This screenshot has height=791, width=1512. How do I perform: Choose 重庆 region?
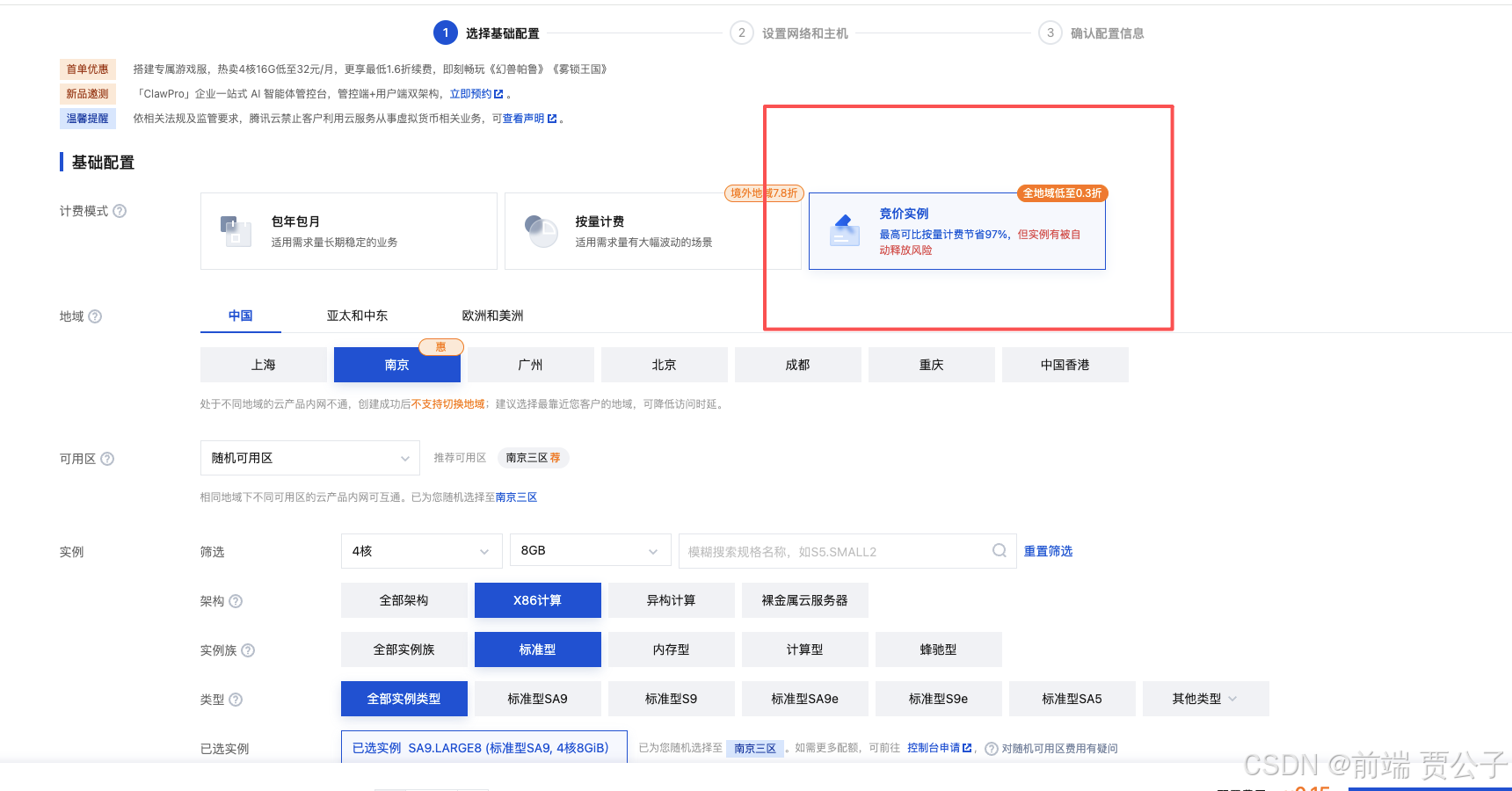tap(932, 365)
